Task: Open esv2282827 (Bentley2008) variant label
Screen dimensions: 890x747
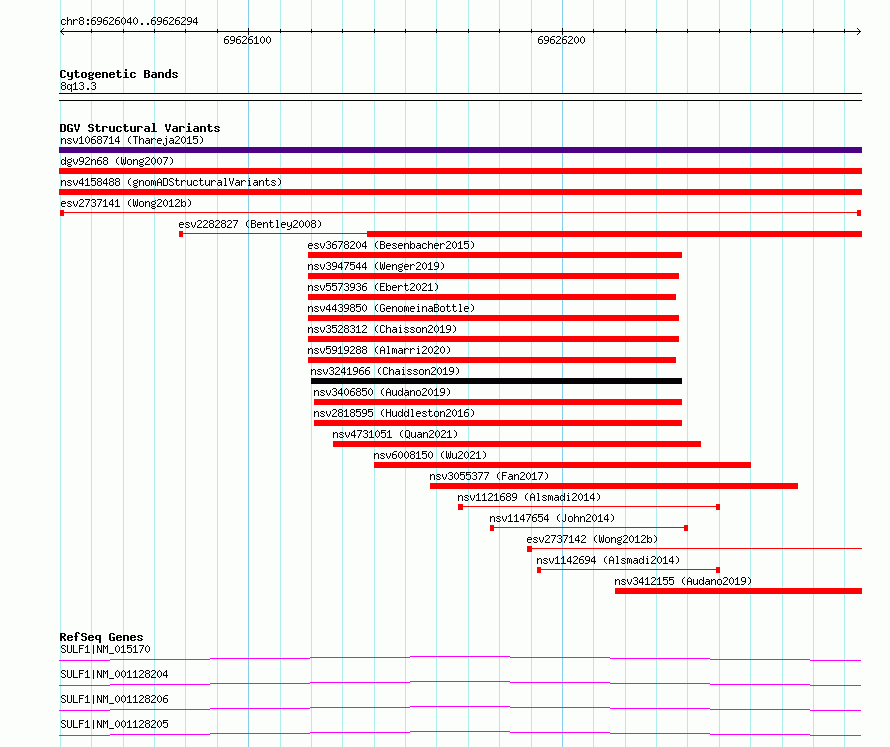Action: click(250, 224)
